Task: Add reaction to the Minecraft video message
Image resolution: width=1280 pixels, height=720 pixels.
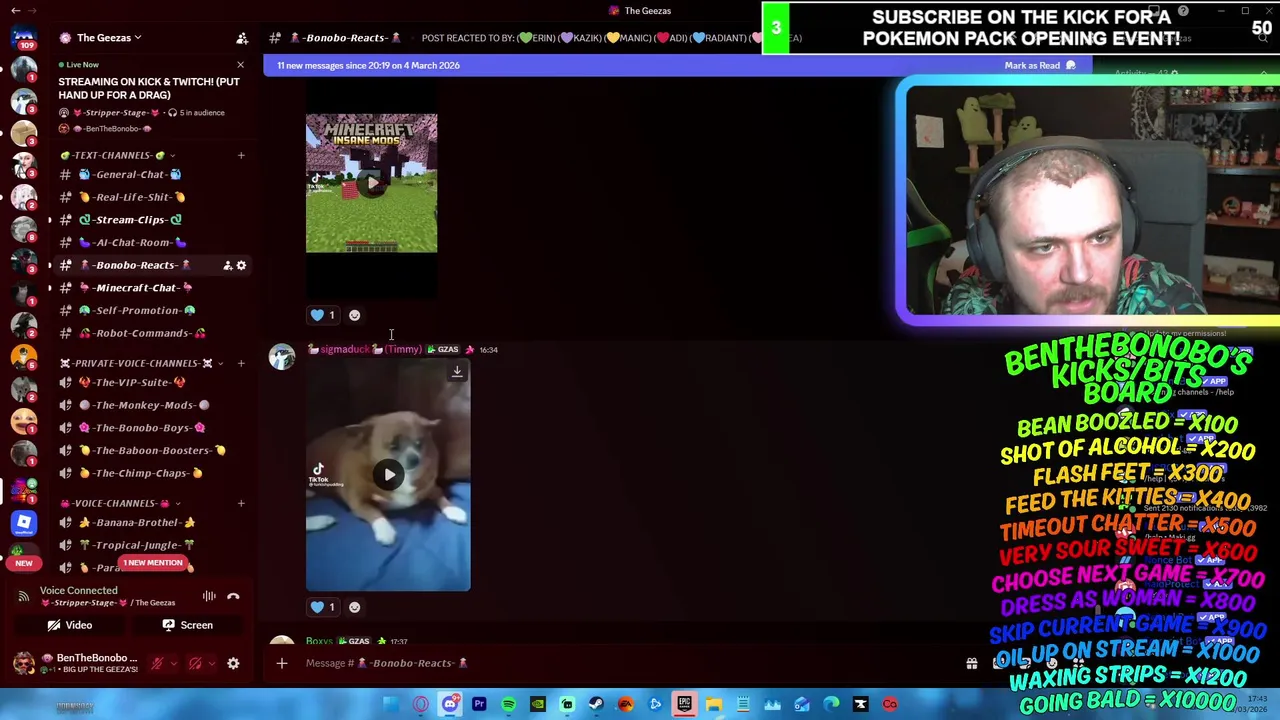Action: (354, 315)
